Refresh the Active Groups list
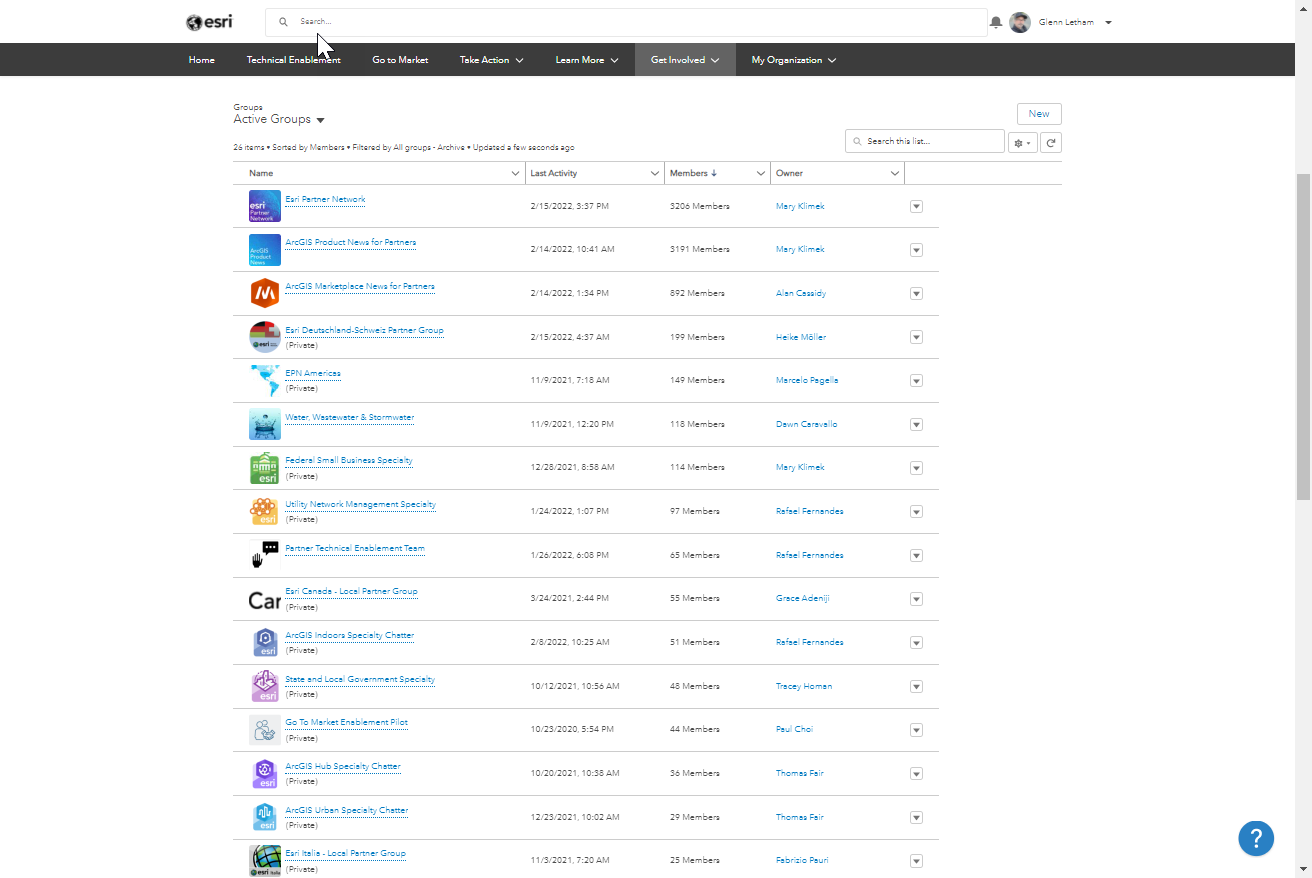This screenshot has width=1312, height=878. tap(1050, 141)
